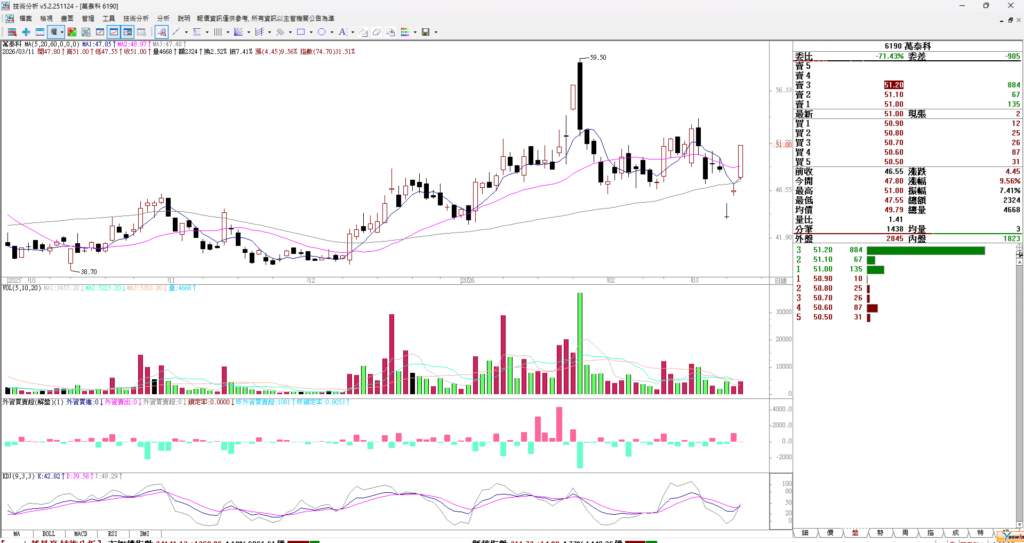Select the rectangle drawing tool
This screenshot has width=1024, height=543.
301,32
